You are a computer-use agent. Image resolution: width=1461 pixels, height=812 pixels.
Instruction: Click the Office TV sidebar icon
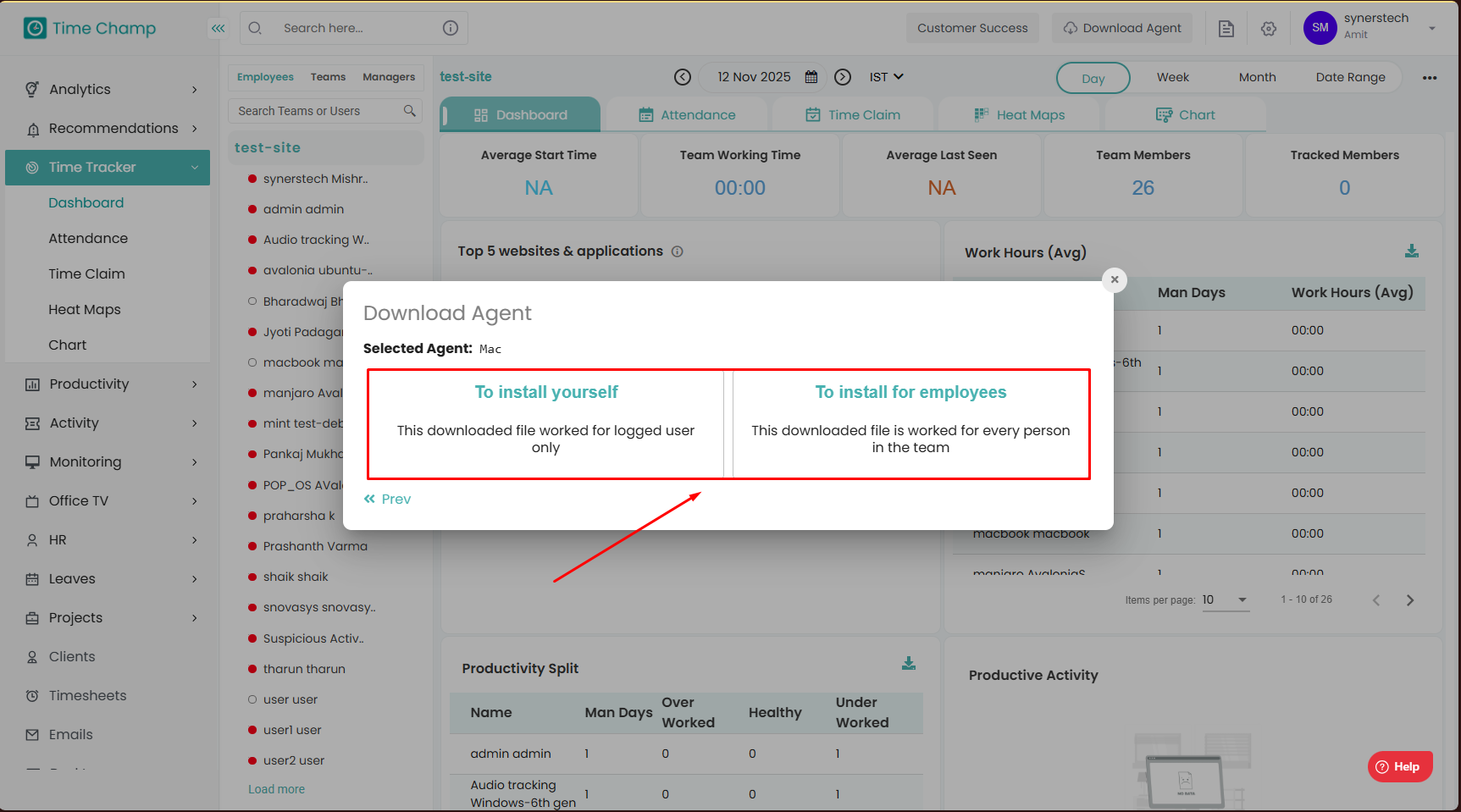(x=32, y=501)
